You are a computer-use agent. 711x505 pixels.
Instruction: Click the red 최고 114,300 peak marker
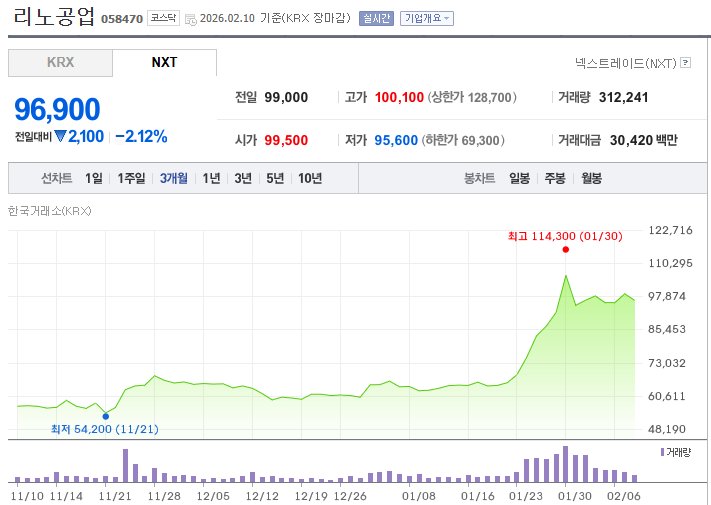pyautogui.click(x=565, y=249)
